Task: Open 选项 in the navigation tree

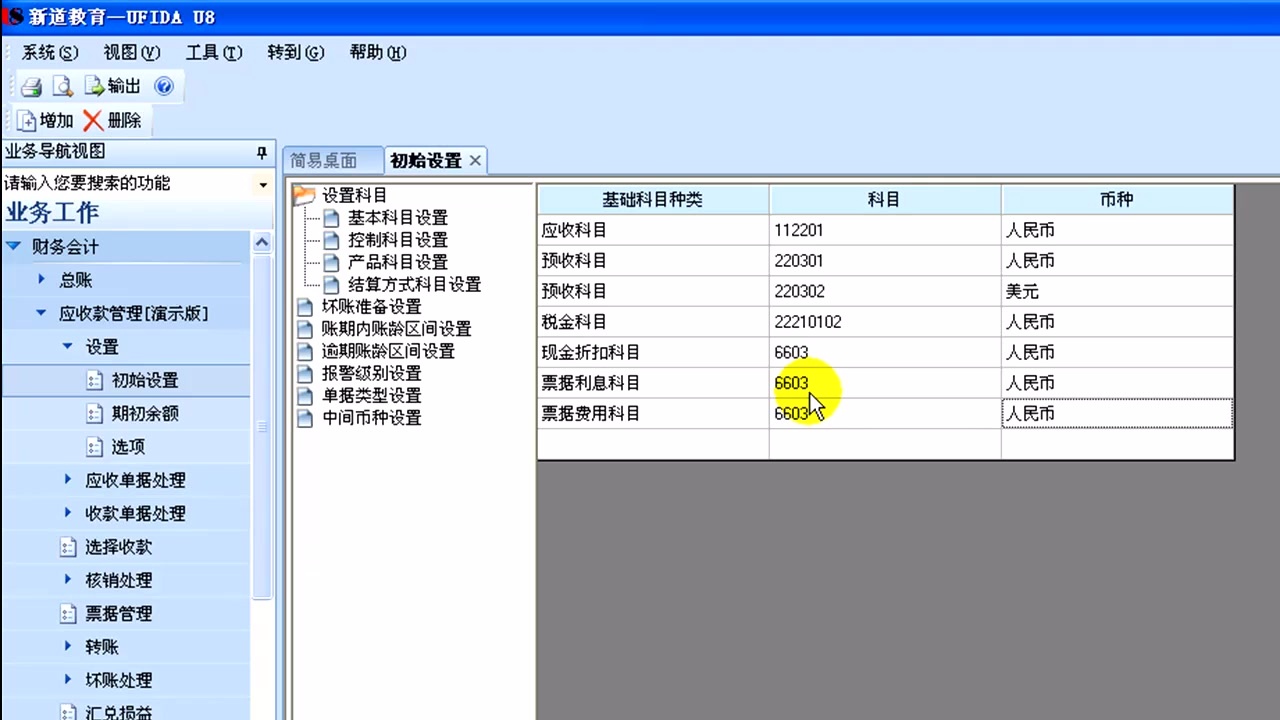Action: pos(127,447)
